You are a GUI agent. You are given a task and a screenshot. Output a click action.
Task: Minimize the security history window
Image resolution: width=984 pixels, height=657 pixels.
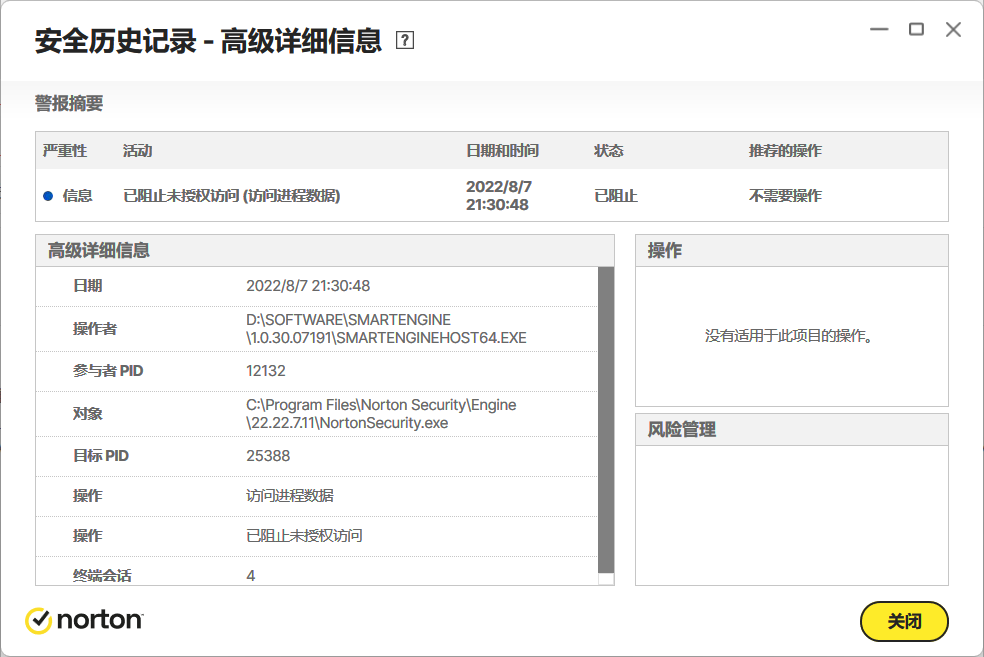[879, 29]
